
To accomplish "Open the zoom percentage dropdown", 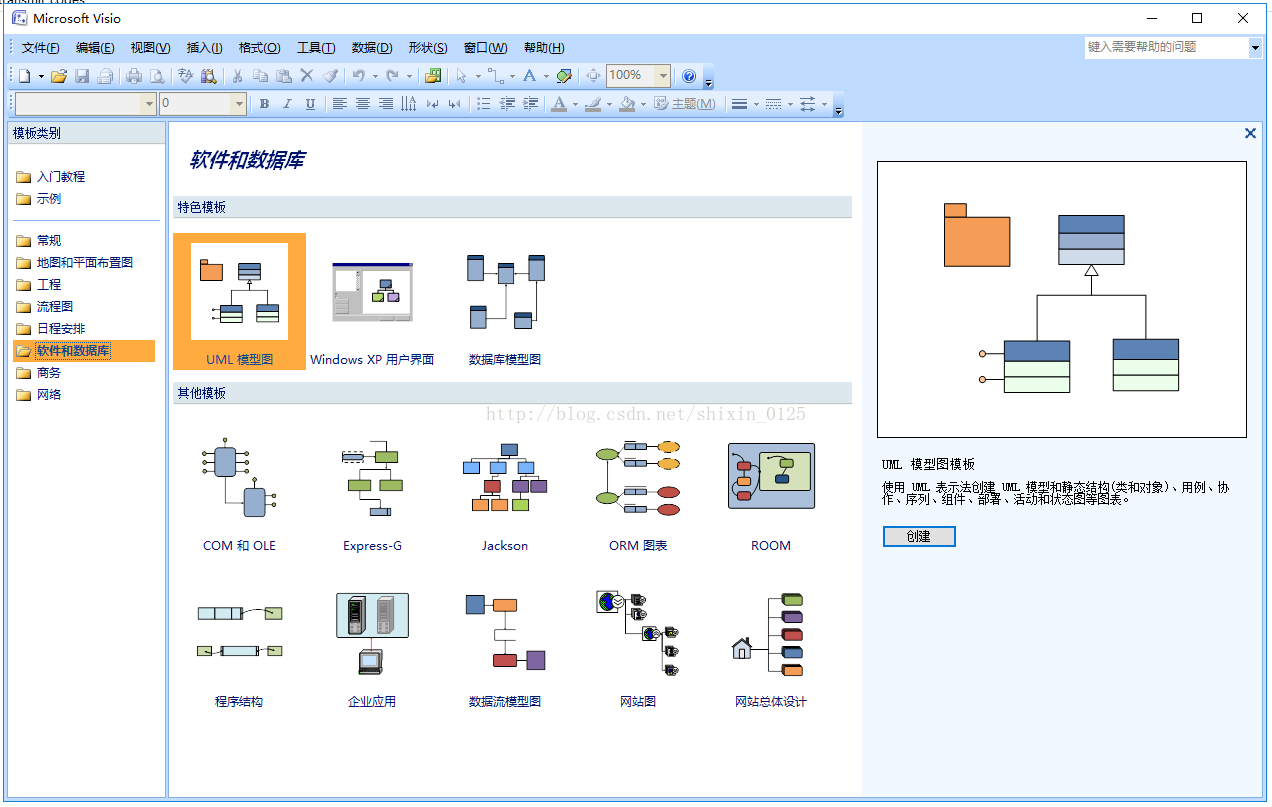I will coord(663,76).
